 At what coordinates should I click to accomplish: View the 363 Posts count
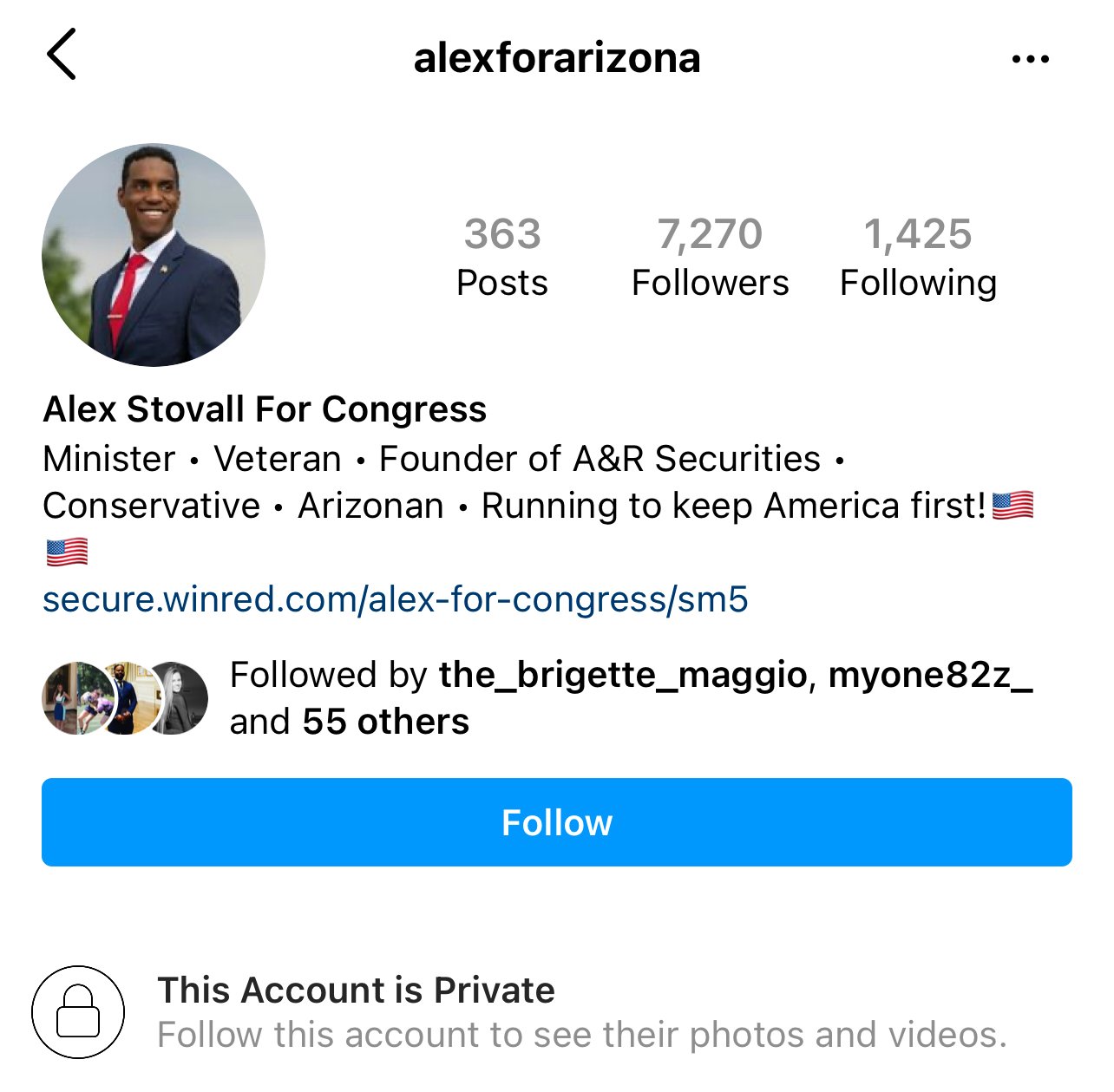pos(502,258)
